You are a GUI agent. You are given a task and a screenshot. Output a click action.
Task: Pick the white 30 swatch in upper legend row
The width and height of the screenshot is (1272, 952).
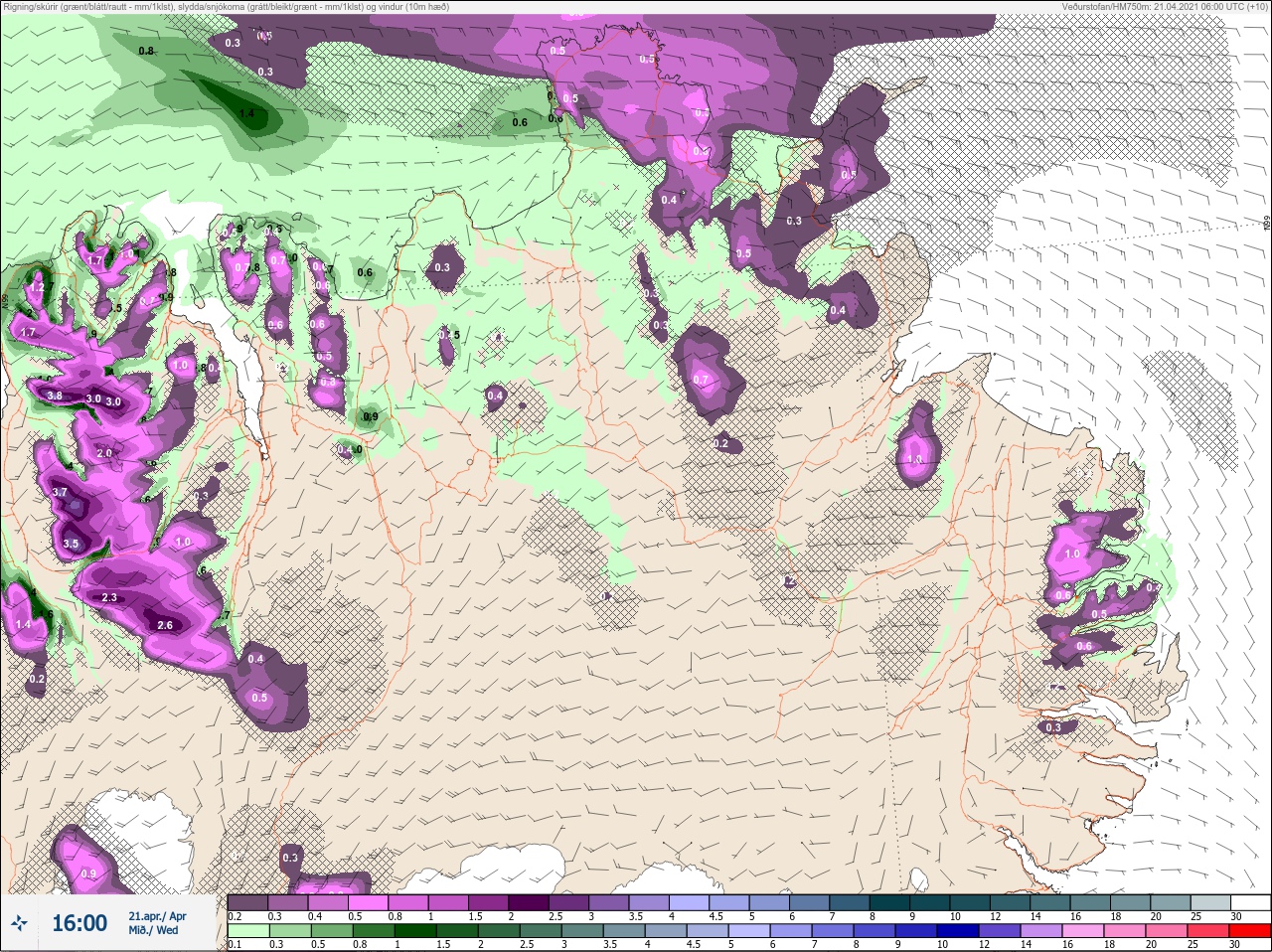click(x=1252, y=902)
